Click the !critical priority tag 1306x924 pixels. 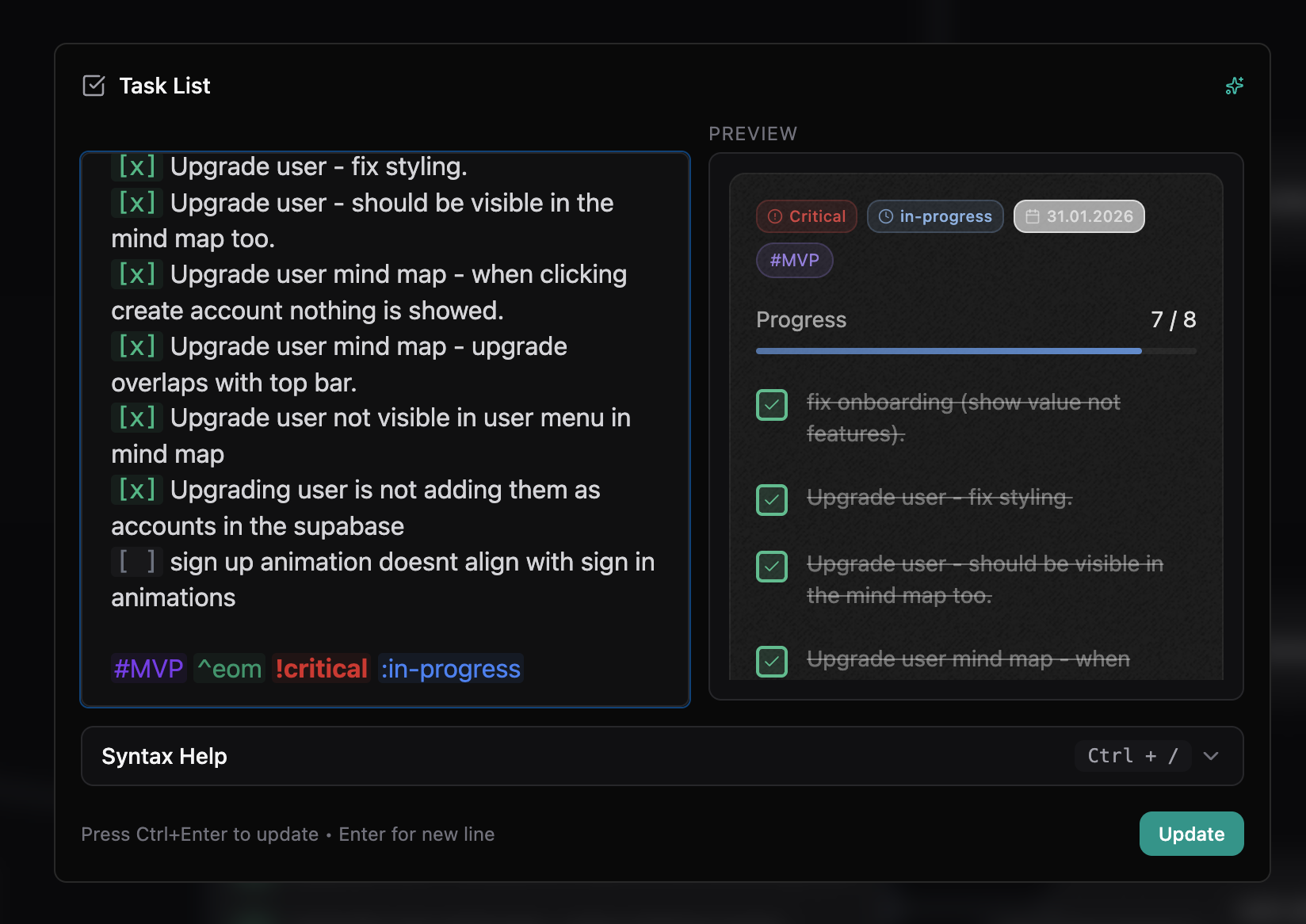pyautogui.click(x=320, y=668)
